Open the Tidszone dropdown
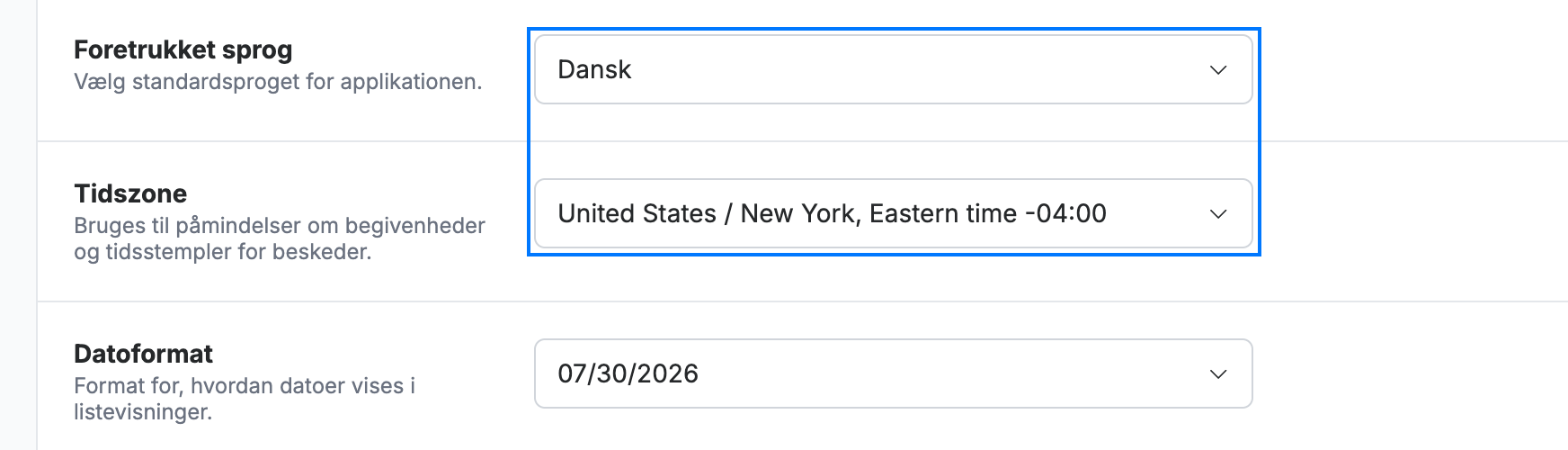Viewport: 1568px width, 450px height. tap(893, 213)
